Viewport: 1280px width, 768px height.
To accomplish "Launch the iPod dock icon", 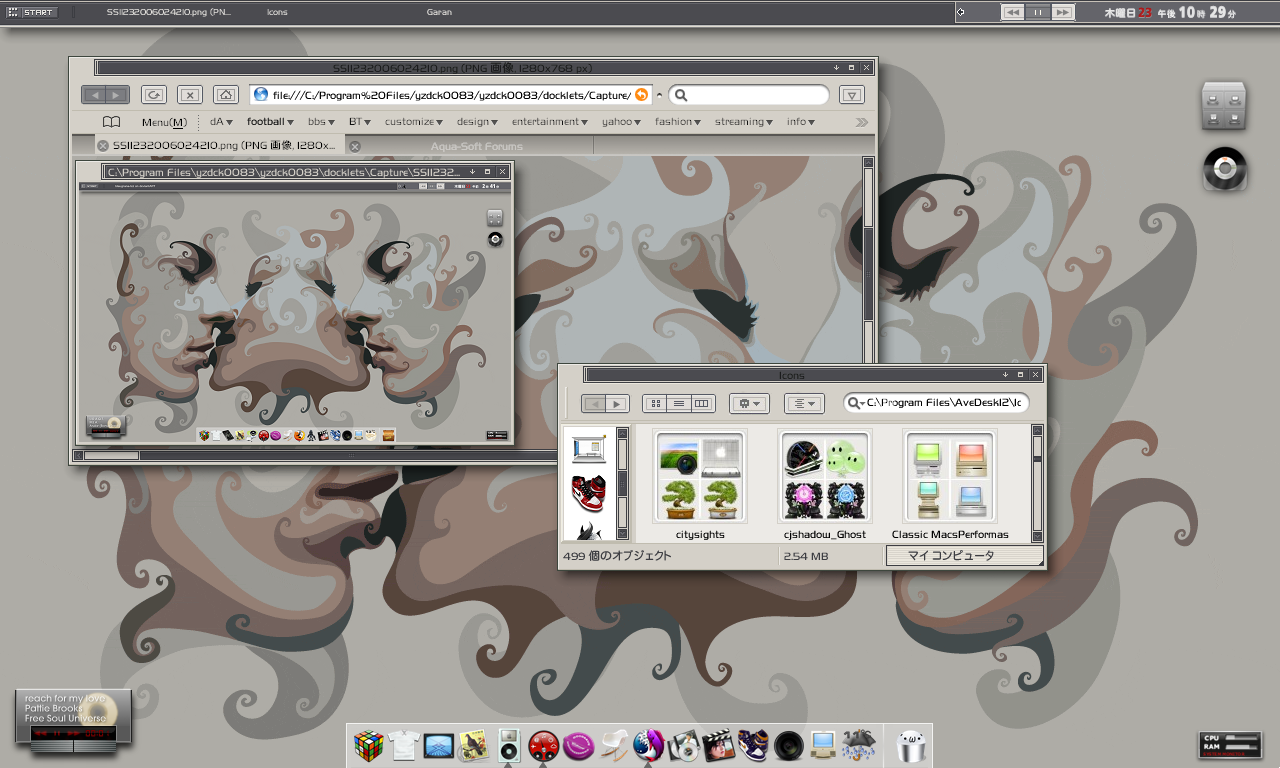I will coord(508,745).
